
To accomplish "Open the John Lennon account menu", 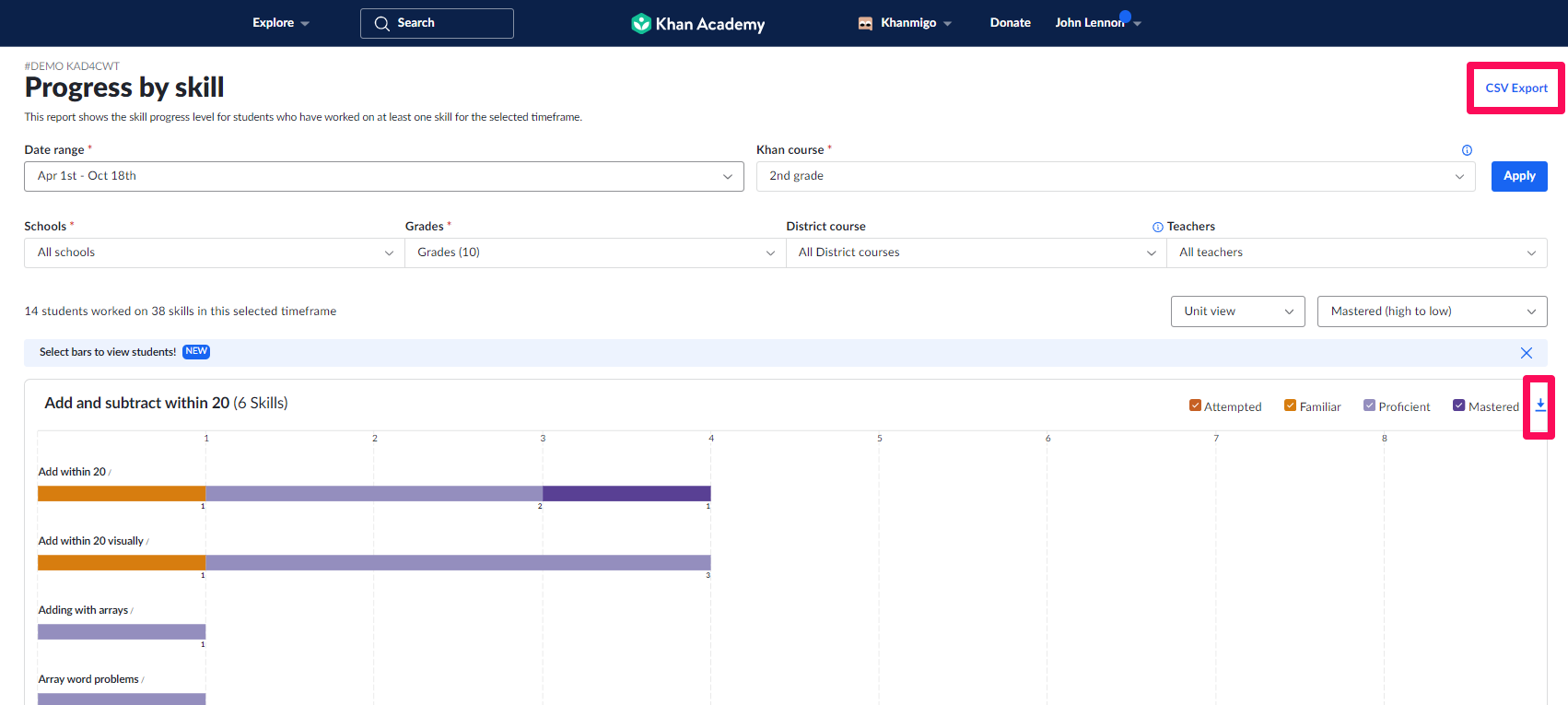I will click(1098, 23).
